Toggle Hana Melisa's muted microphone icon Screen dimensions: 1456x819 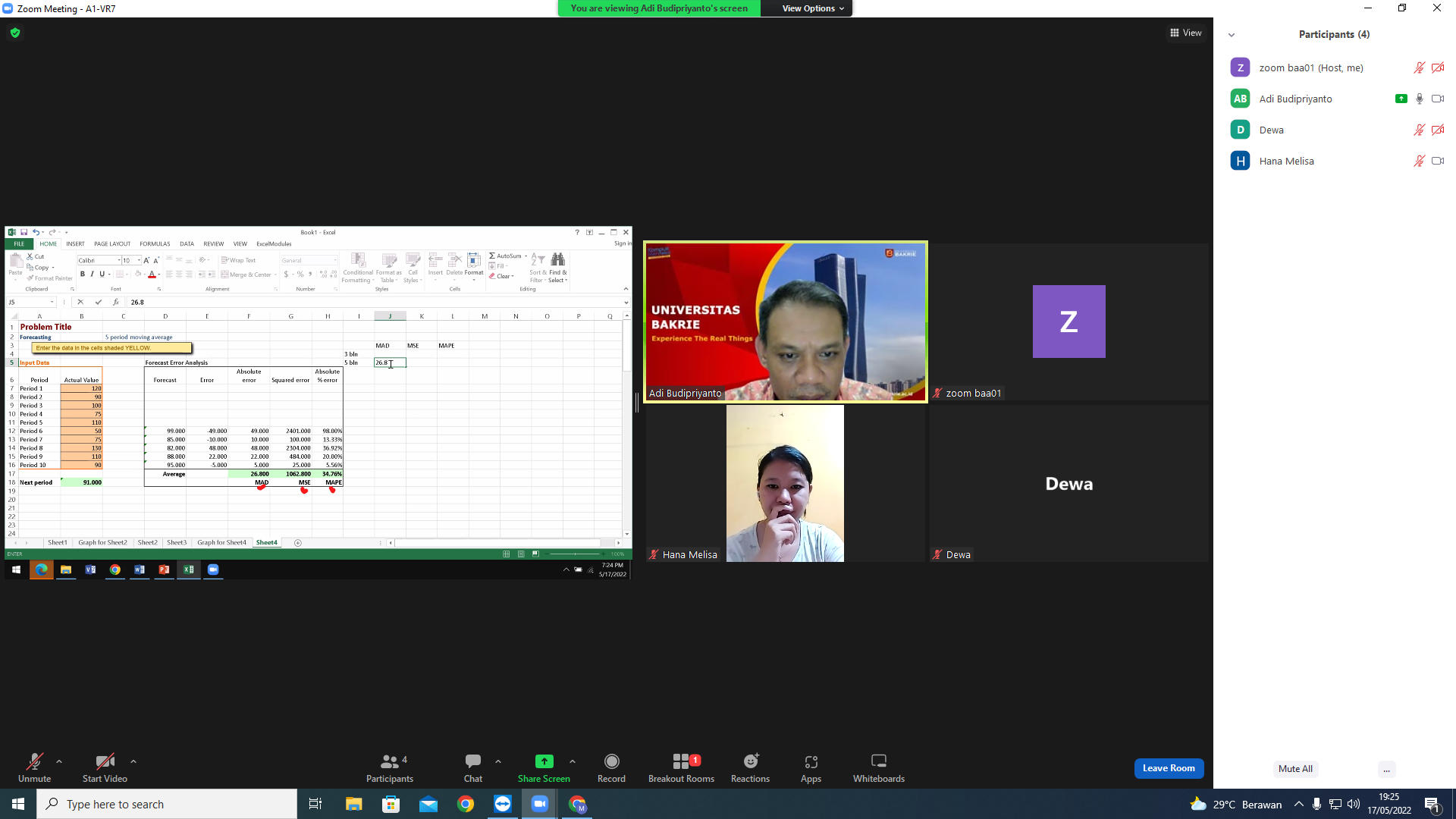[x=1419, y=161]
